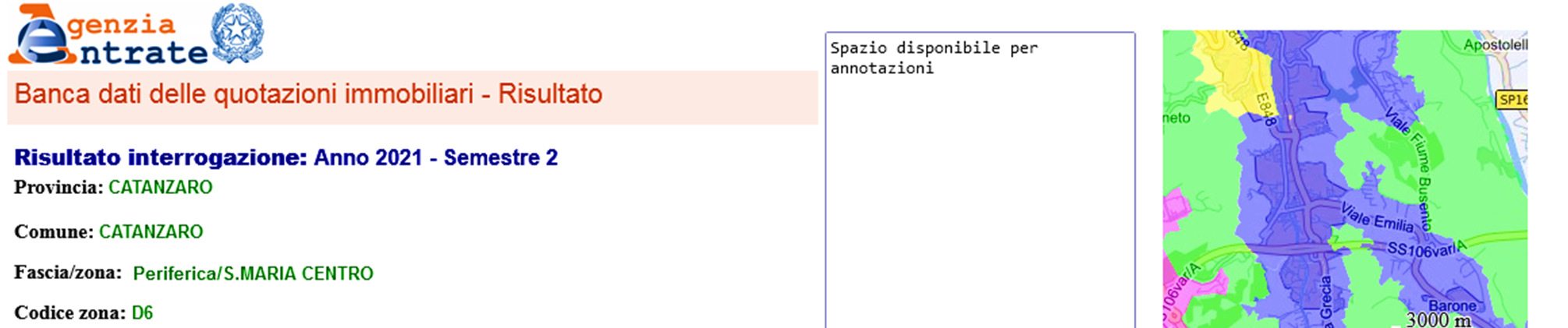This screenshot has width=1568, height=328.
Task: Click the Agenzia Entrate logo
Action: (109, 36)
